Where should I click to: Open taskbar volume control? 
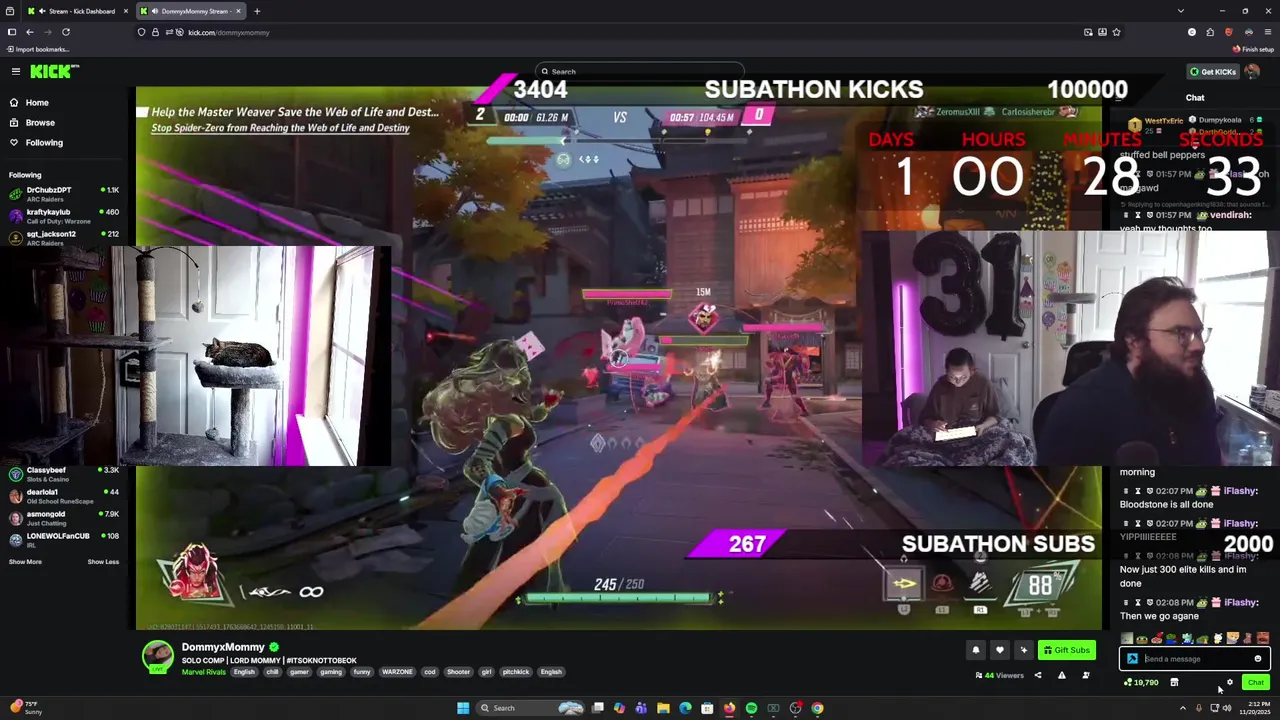coord(1227,708)
